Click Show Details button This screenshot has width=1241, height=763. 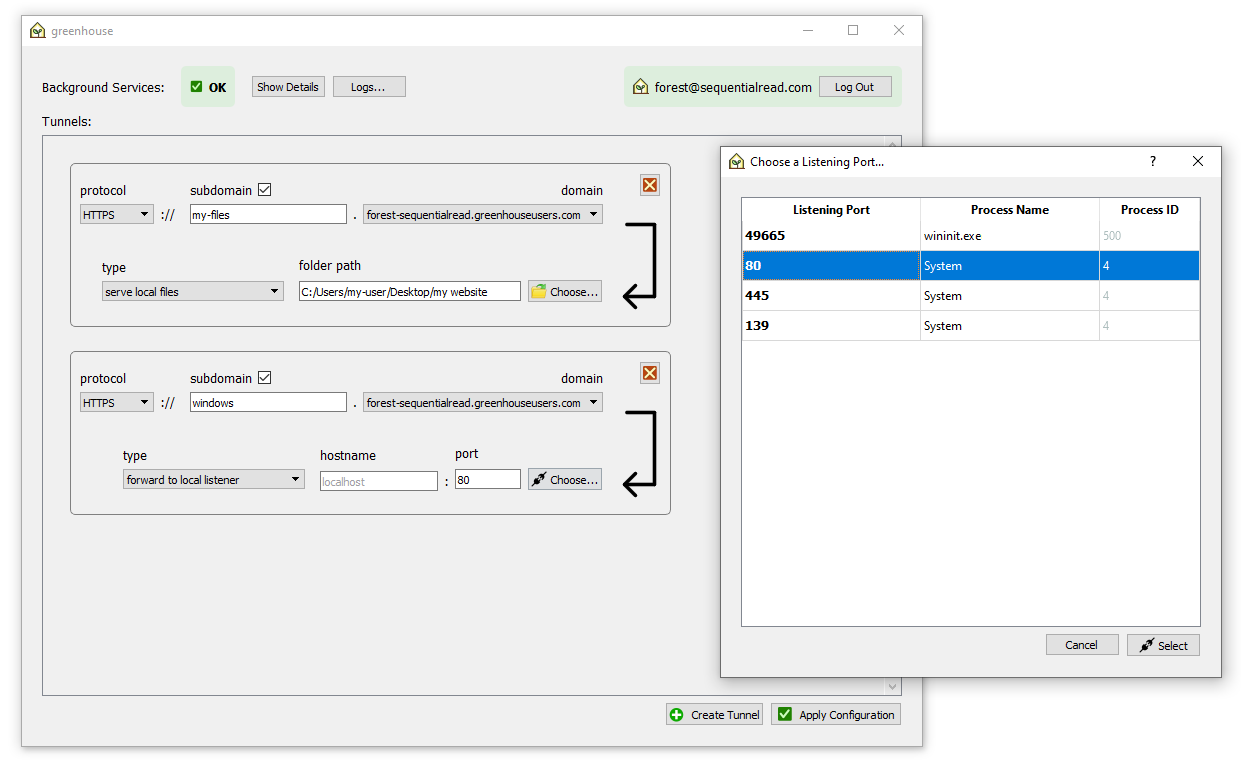(288, 87)
